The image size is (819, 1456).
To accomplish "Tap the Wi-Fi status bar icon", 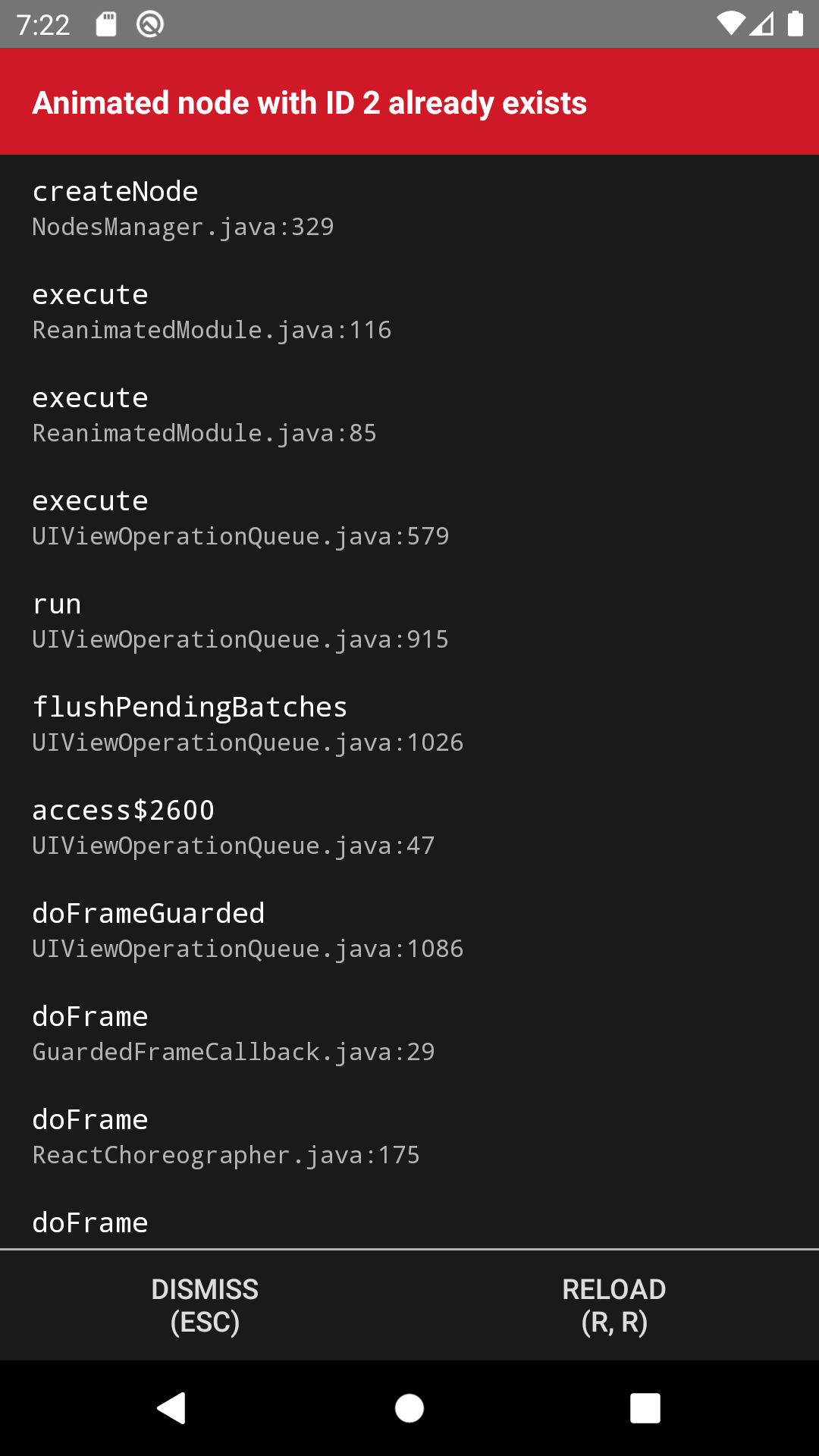I will click(x=730, y=24).
